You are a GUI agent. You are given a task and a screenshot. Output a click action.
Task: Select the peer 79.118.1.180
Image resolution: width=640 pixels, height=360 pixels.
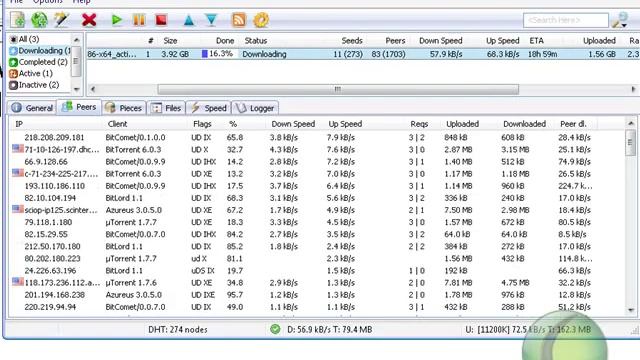[x=48, y=222]
